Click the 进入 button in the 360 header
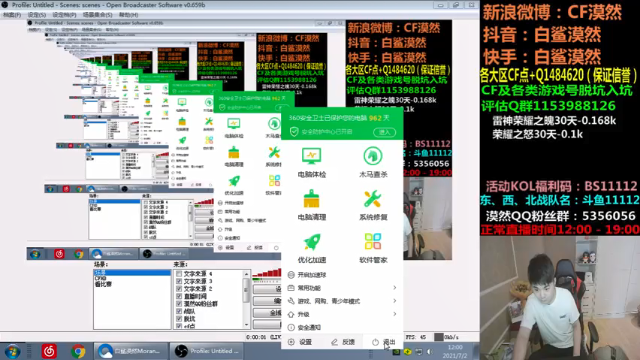The image size is (640, 360). [384, 132]
